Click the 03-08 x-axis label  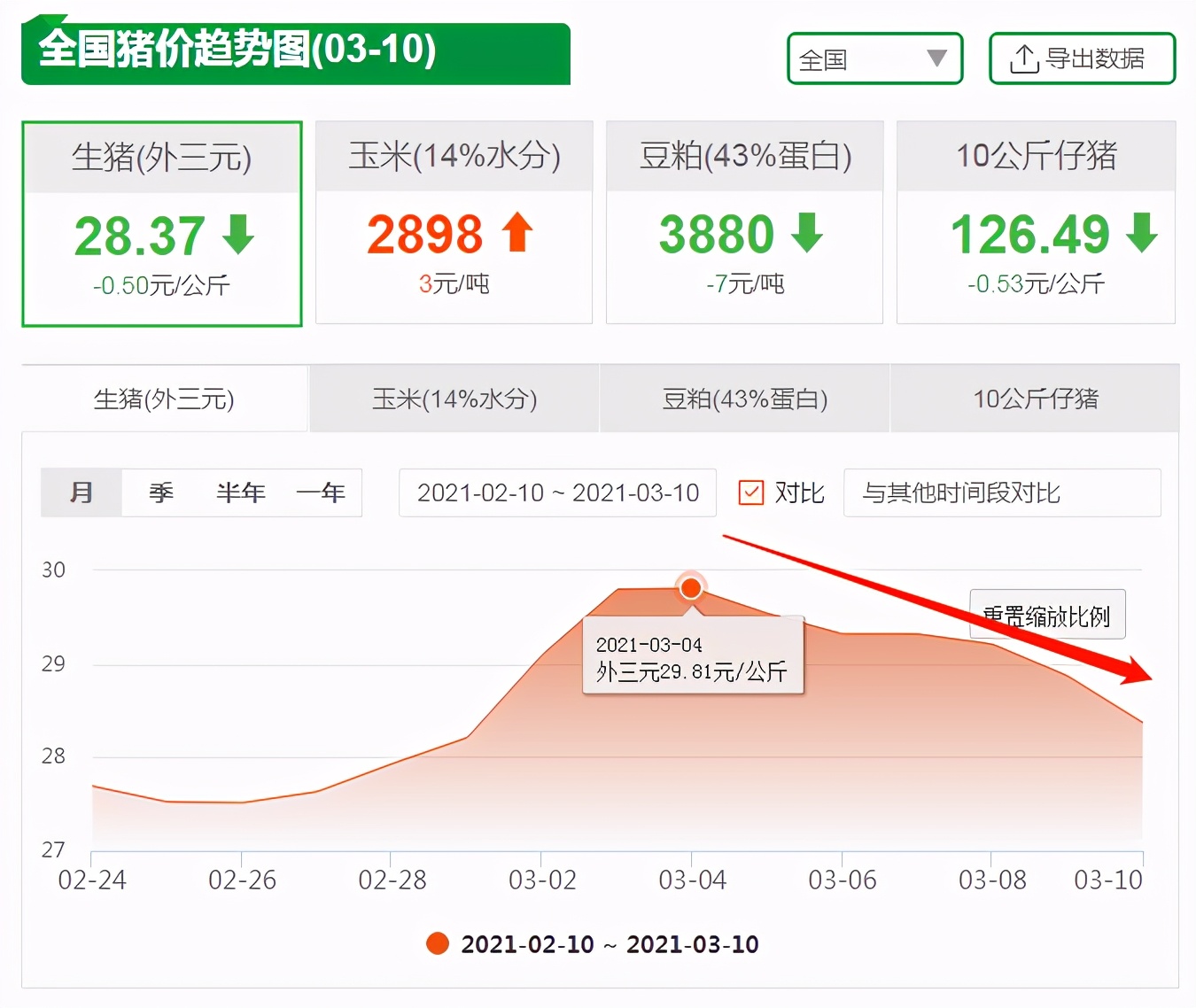point(992,880)
